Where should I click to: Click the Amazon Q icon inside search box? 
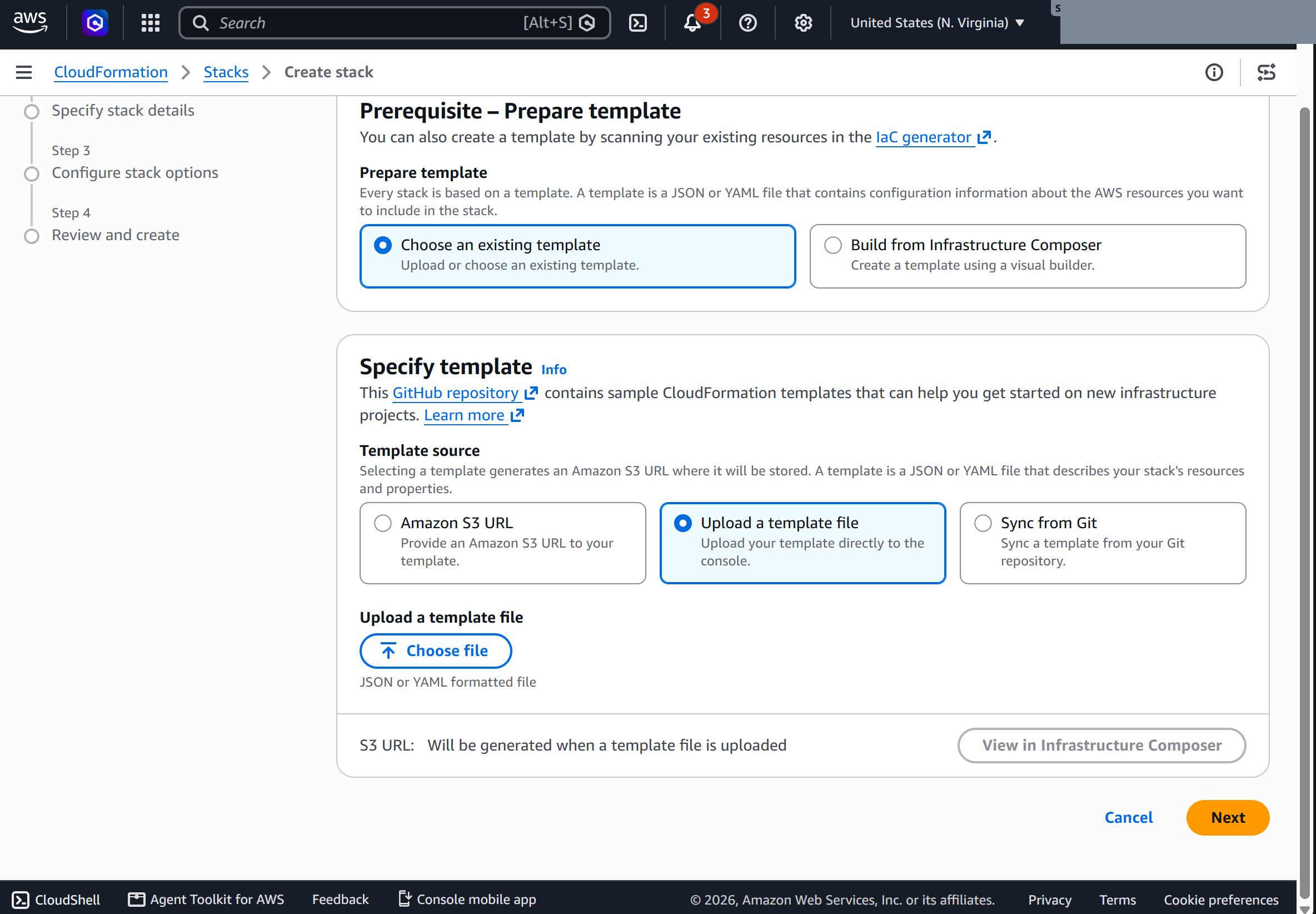[x=587, y=23]
